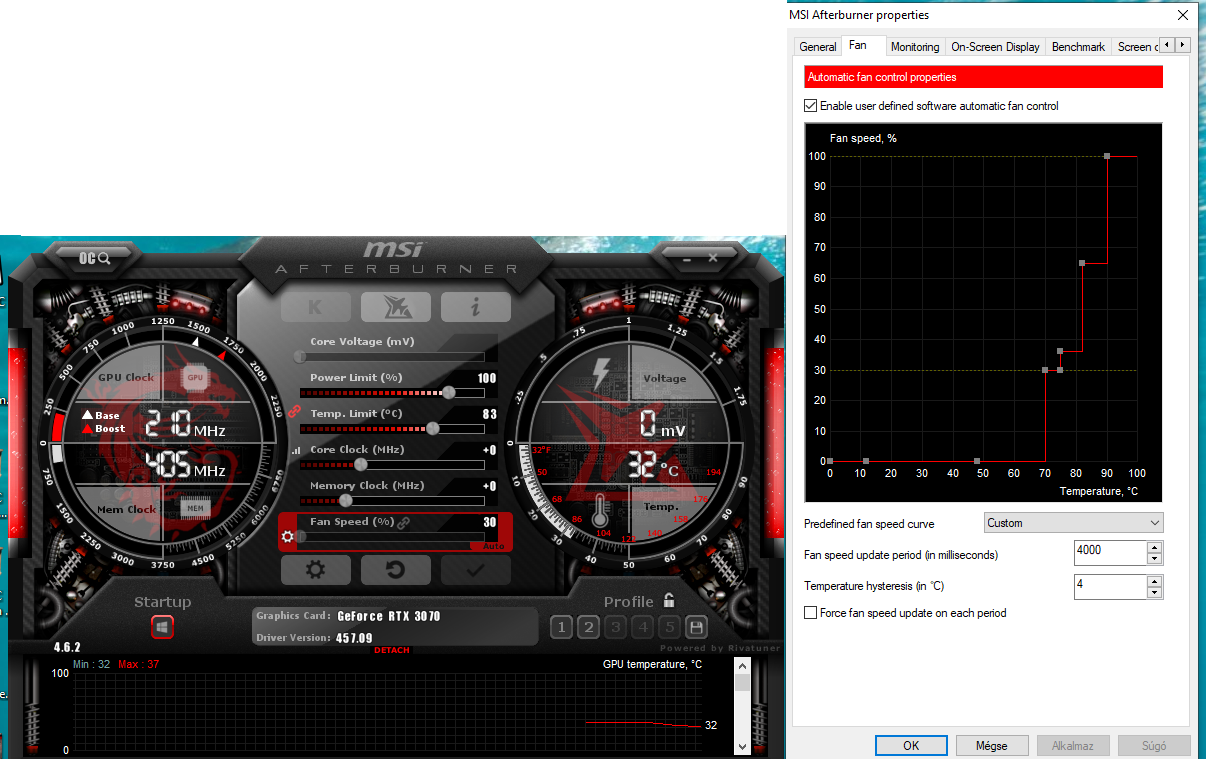Click the Power Limit slider handle
1206x759 pixels.
coord(449,392)
